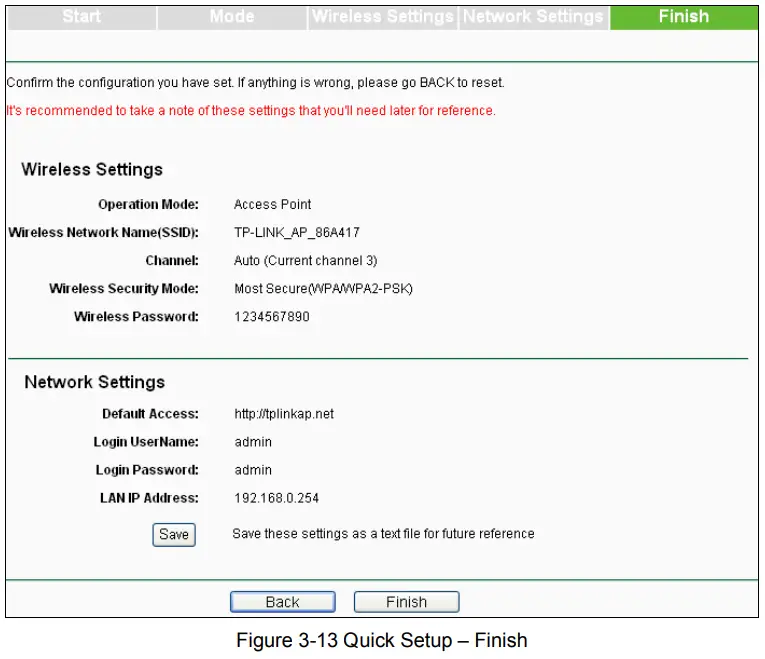
Task: Click the wireless password value 1234567890
Action: pyautogui.click(x=272, y=317)
